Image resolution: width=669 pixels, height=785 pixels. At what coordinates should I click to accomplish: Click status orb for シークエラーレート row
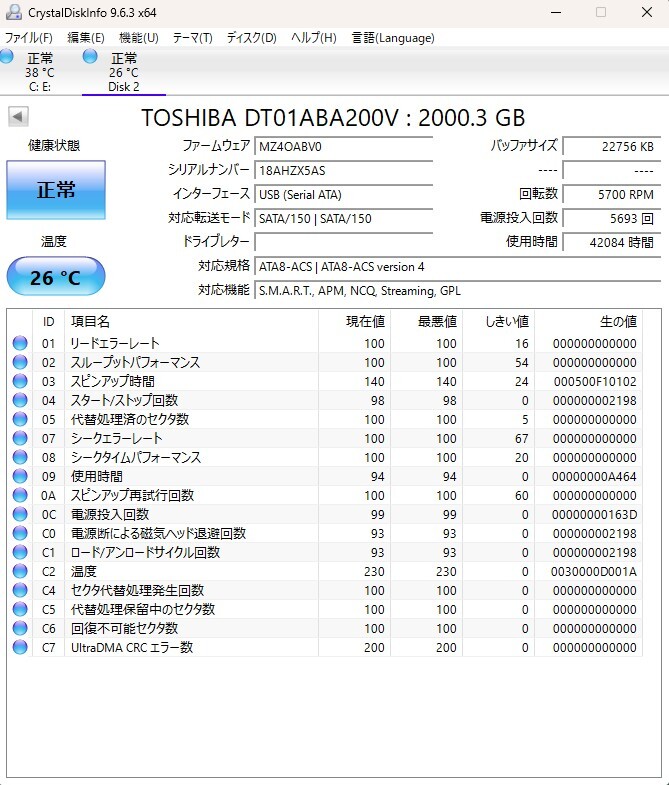[20, 438]
